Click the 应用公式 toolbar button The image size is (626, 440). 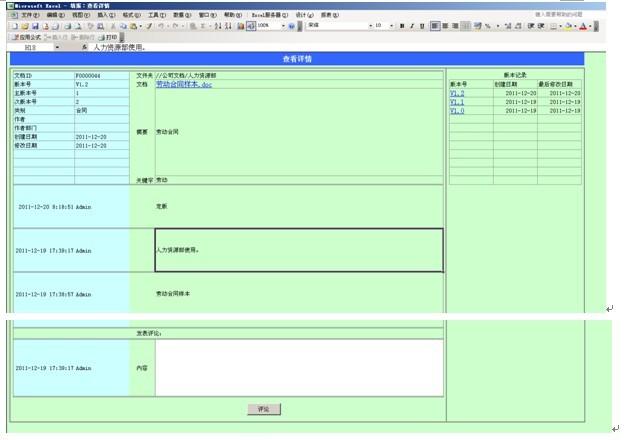[27, 37]
